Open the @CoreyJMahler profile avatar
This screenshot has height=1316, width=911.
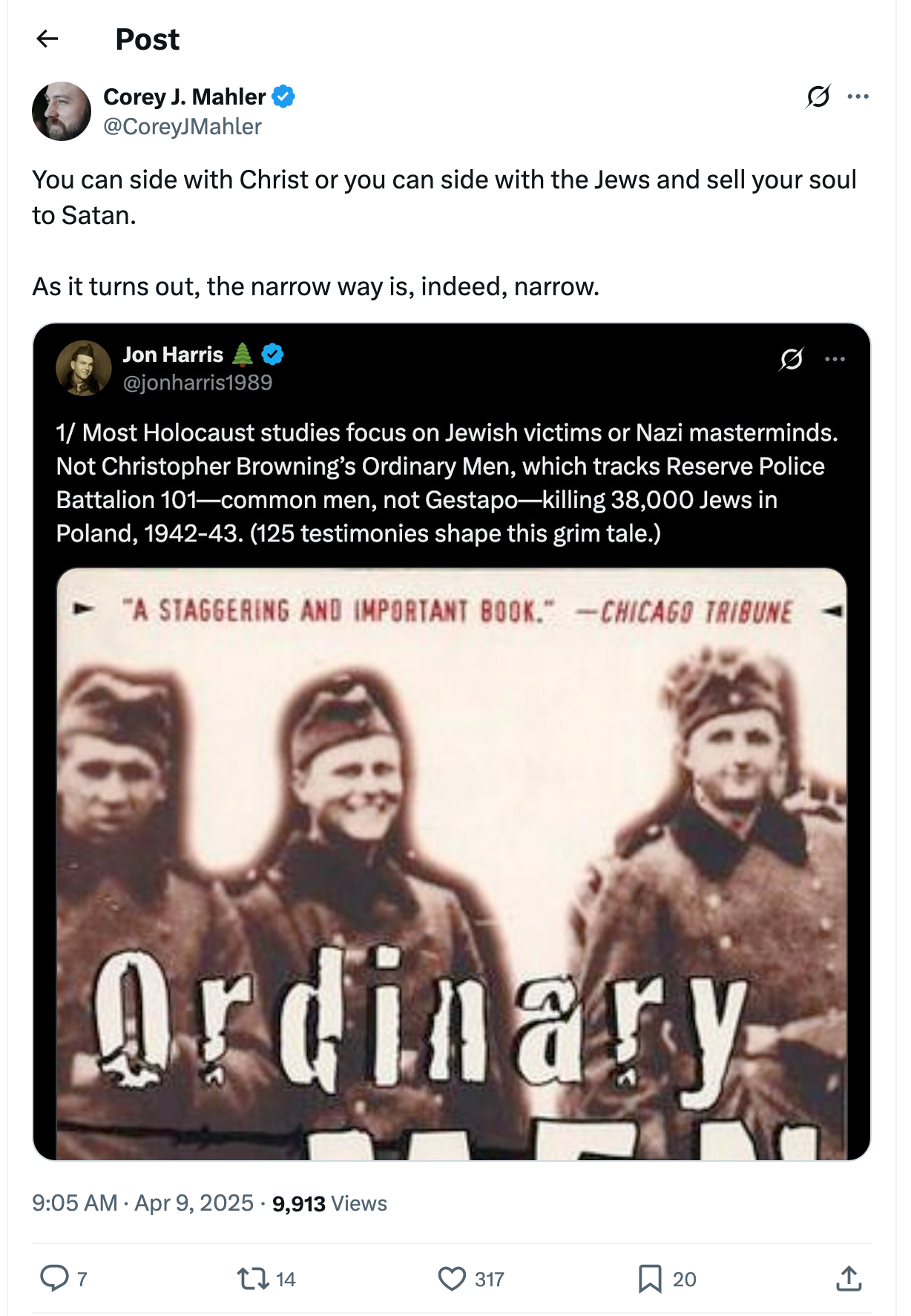pyautogui.click(x=62, y=111)
